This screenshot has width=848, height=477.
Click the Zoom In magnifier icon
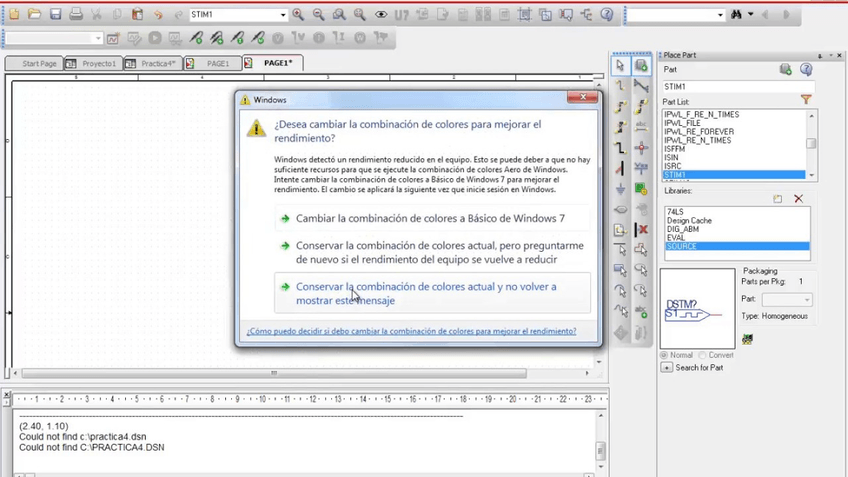[298, 15]
